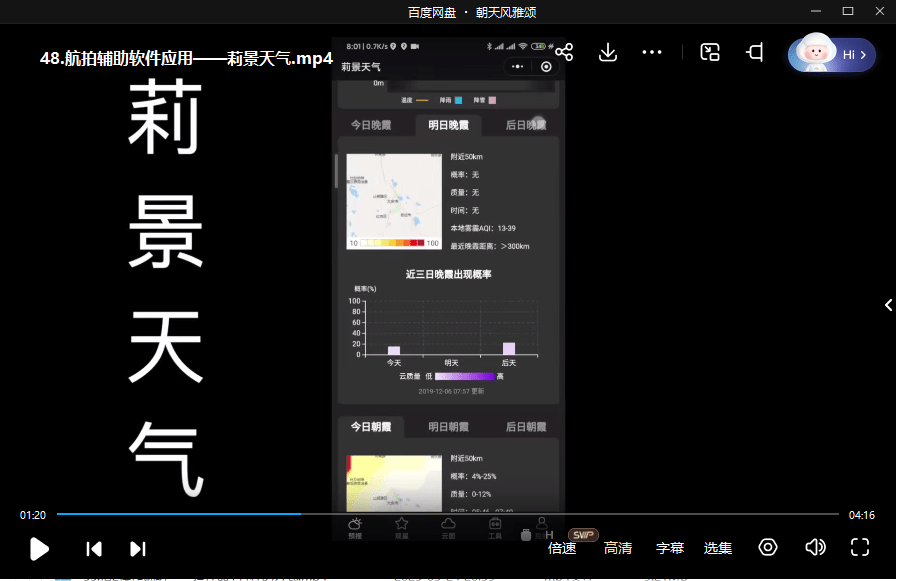Play the paused video
This screenshot has height=581, width=897.
(39, 549)
